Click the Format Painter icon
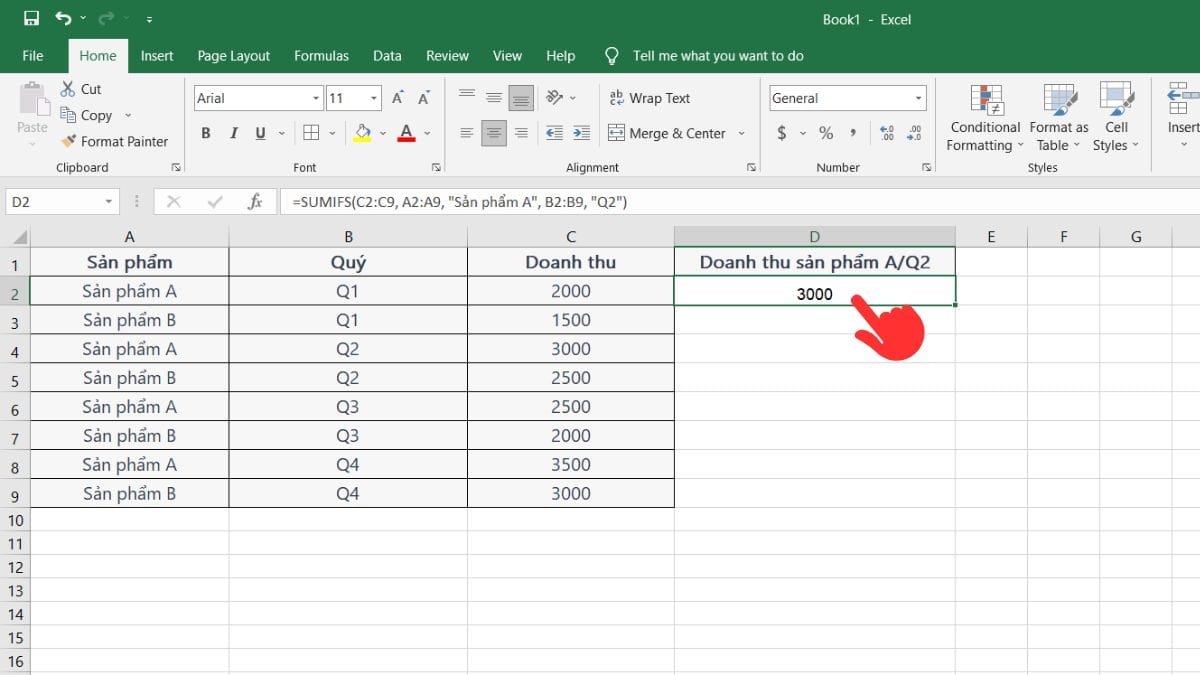The width and height of the screenshot is (1200, 675). pos(68,141)
